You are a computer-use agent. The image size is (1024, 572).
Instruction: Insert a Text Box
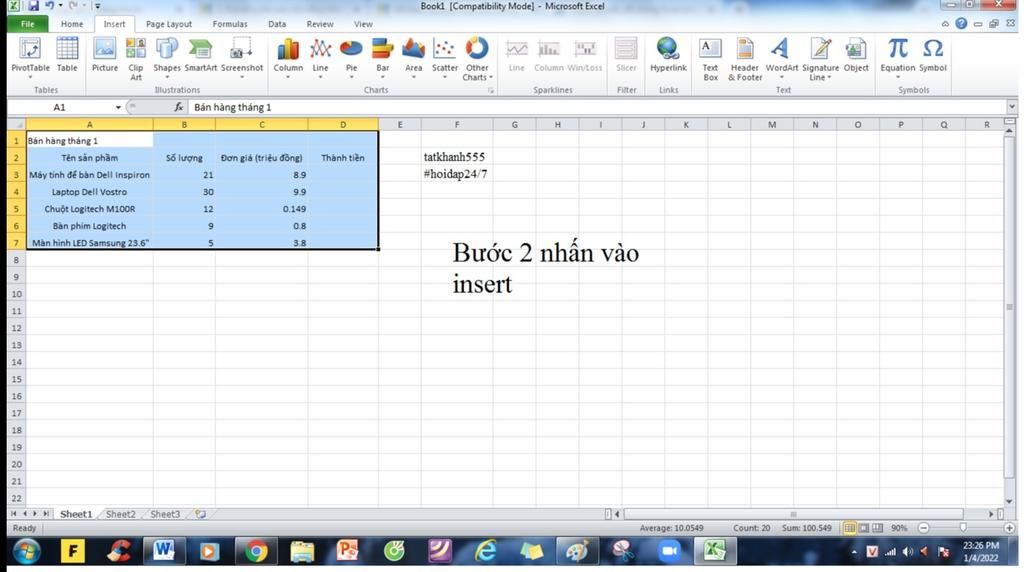pos(710,59)
